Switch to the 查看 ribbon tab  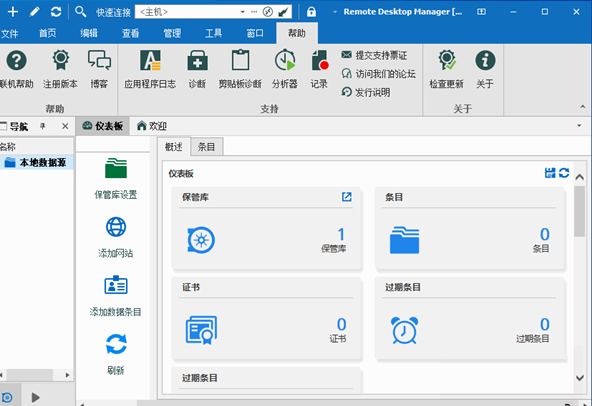coord(131,33)
